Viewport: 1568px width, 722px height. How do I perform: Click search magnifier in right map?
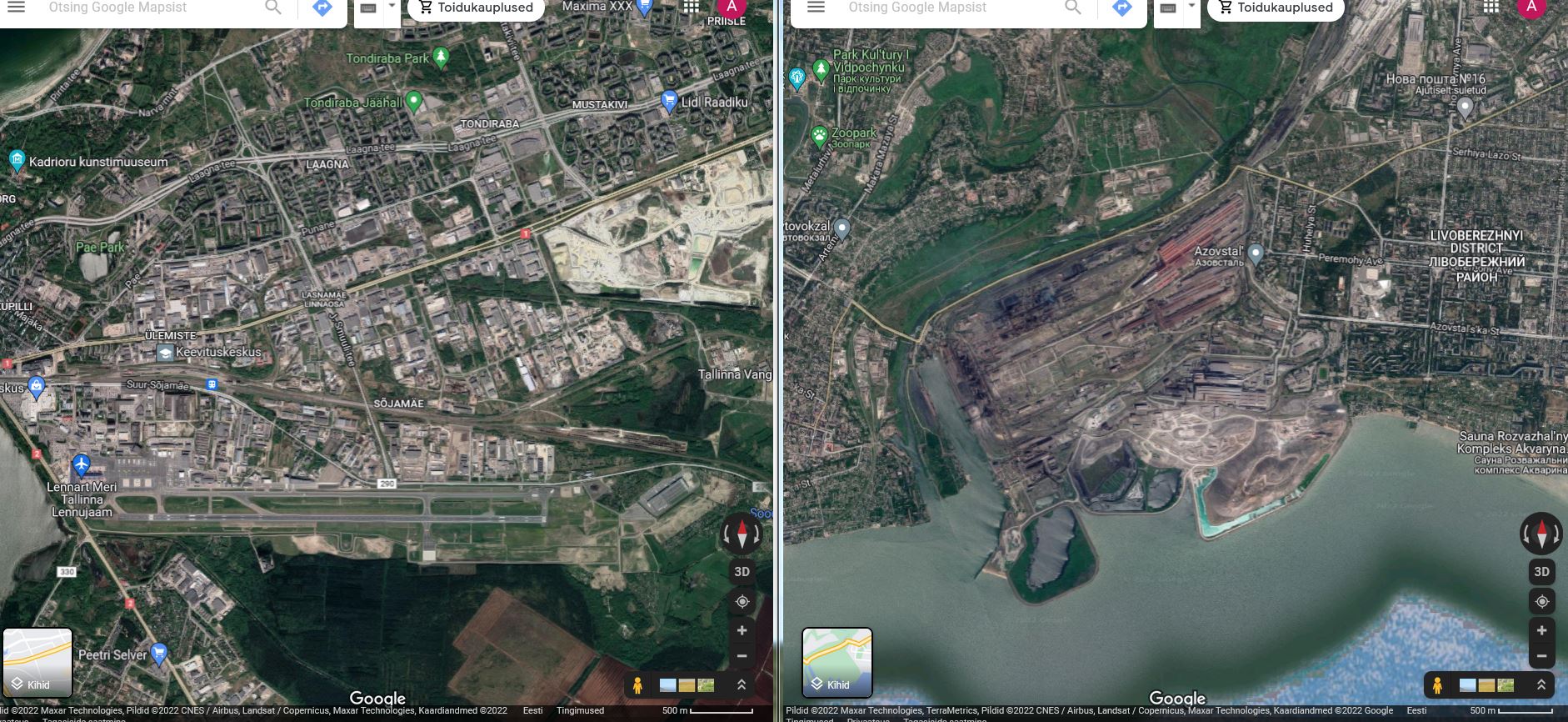pyautogui.click(x=1073, y=8)
